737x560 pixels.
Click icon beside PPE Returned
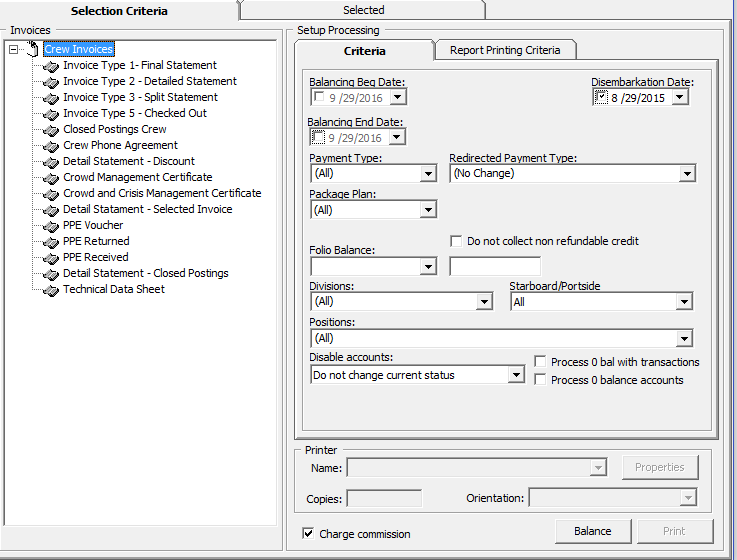click(x=51, y=242)
